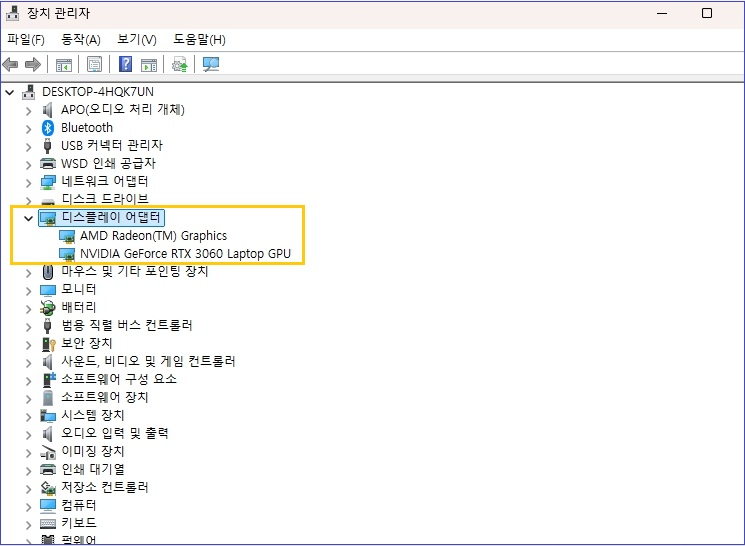This screenshot has height=546, width=745.
Task: Select the 저장소 컨트롤러 label
Action: click(105, 487)
